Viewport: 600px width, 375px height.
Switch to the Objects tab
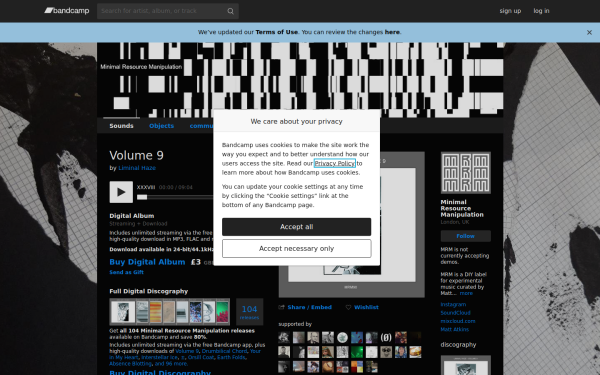161,126
